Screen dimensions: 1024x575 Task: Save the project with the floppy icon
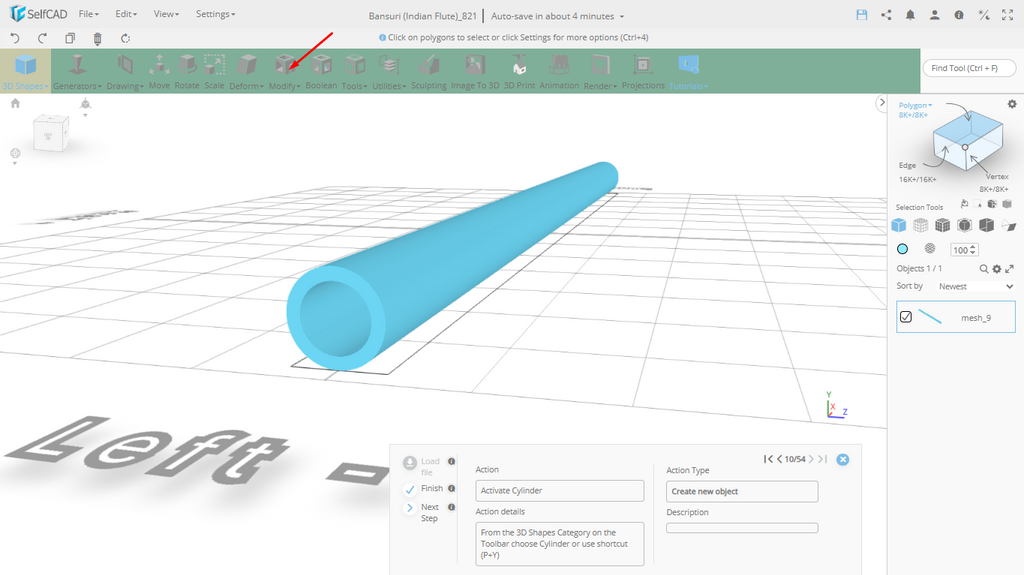pyautogui.click(x=862, y=15)
